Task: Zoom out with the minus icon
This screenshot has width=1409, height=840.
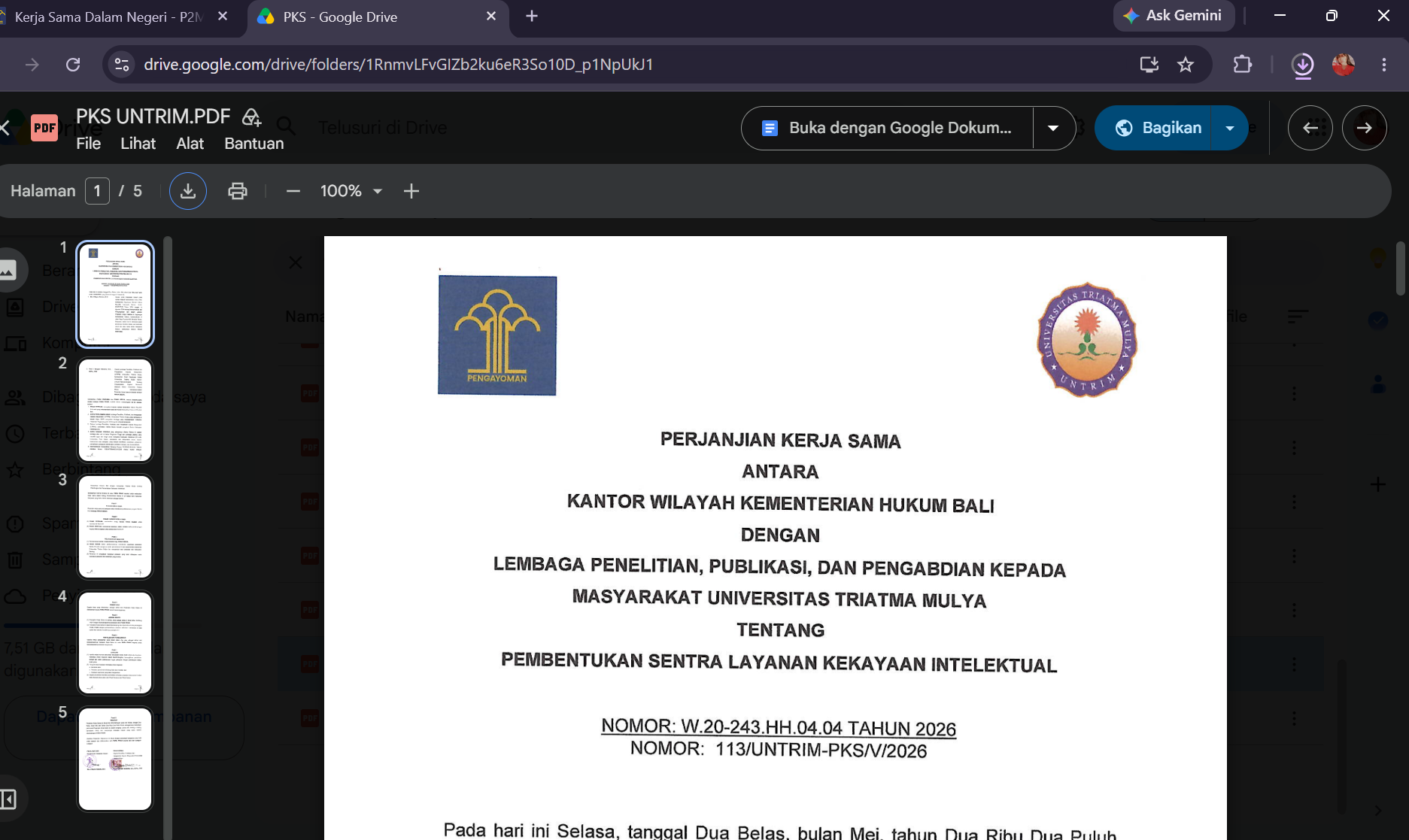Action: point(293,191)
